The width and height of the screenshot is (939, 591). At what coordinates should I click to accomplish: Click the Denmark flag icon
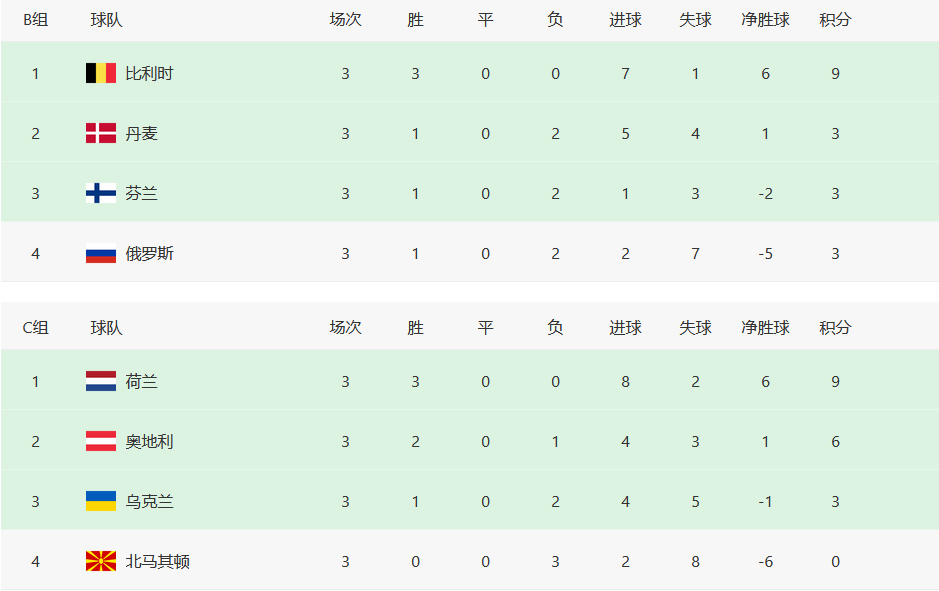pyautogui.click(x=100, y=133)
